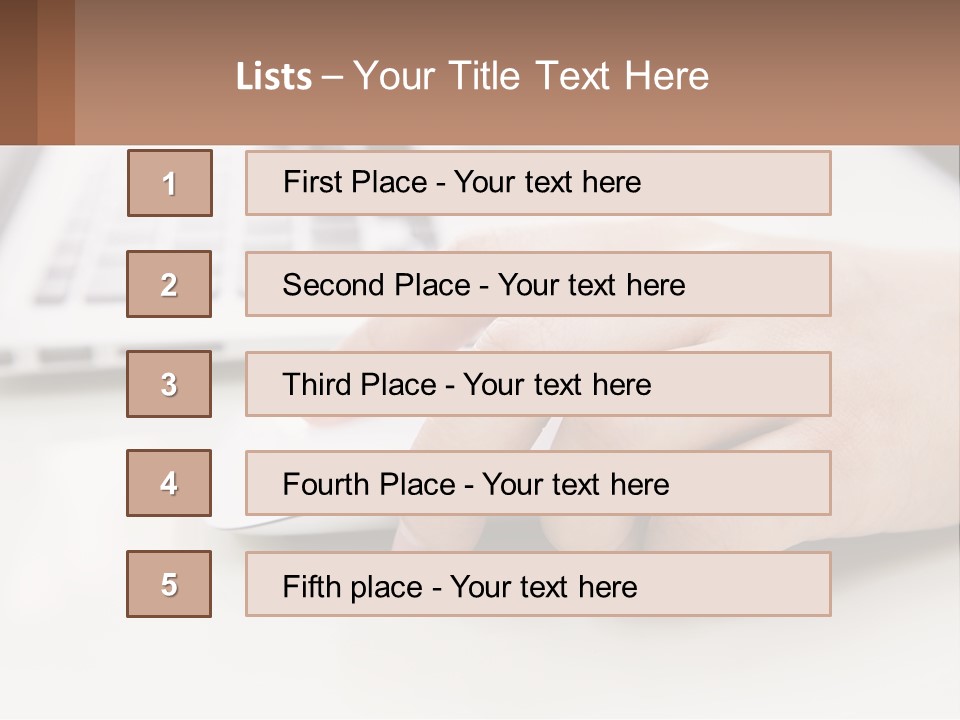Viewport: 960px width, 720px height.
Task: Click the "Third Place" text box
Action: [x=538, y=384]
